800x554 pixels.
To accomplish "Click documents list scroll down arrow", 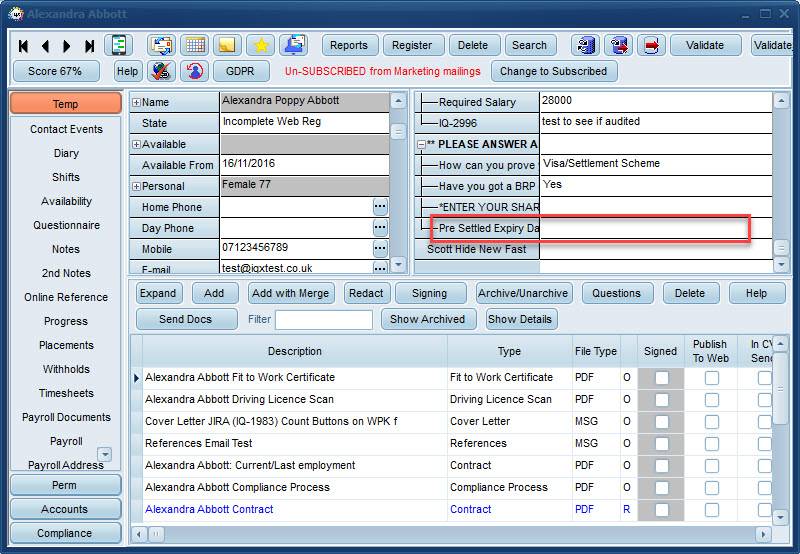I will pos(780,517).
